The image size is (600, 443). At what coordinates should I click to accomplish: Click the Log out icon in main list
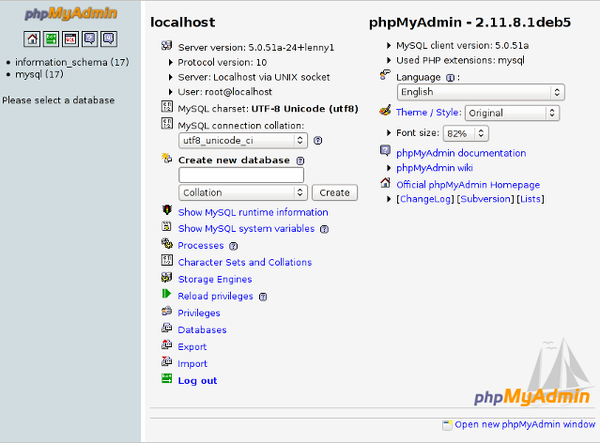[167, 378]
